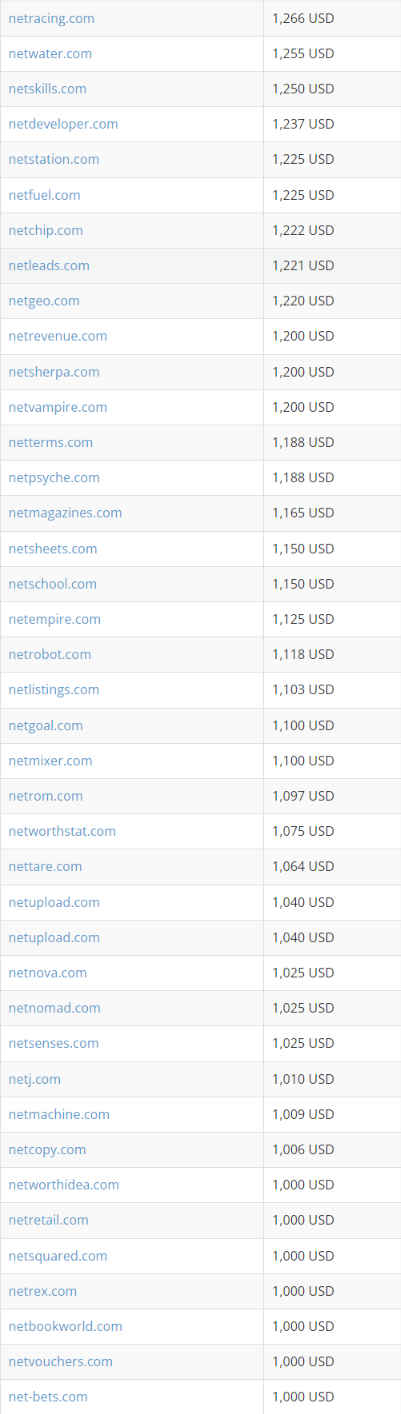This screenshot has width=401, height=1414.
Task: Click netsquared.com in the list
Action: [x=57, y=1256]
